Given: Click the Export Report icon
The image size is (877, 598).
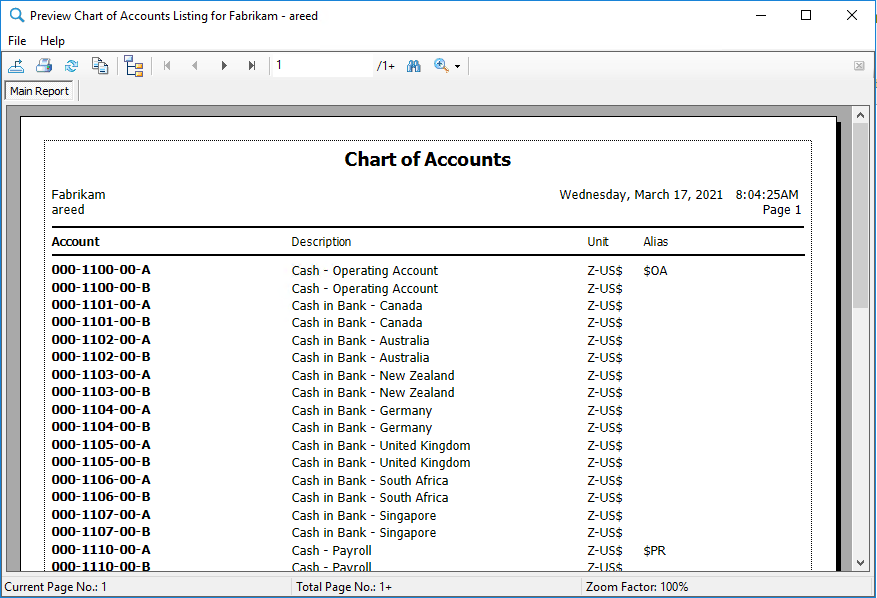Looking at the screenshot, I should [16, 66].
